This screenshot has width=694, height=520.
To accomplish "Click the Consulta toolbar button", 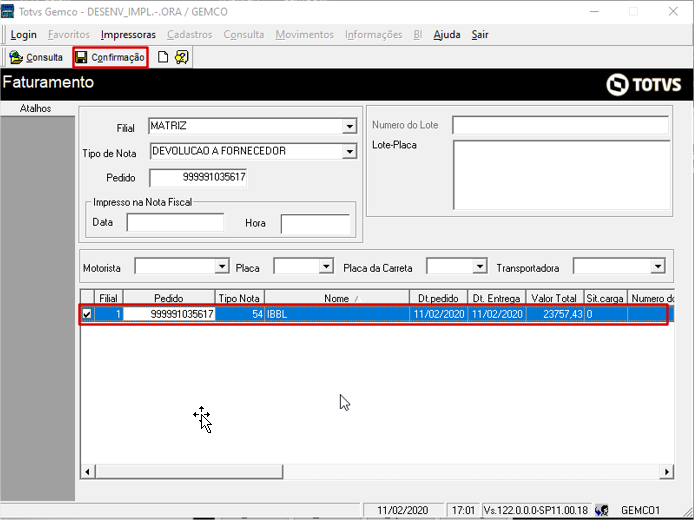I will tap(36, 58).
